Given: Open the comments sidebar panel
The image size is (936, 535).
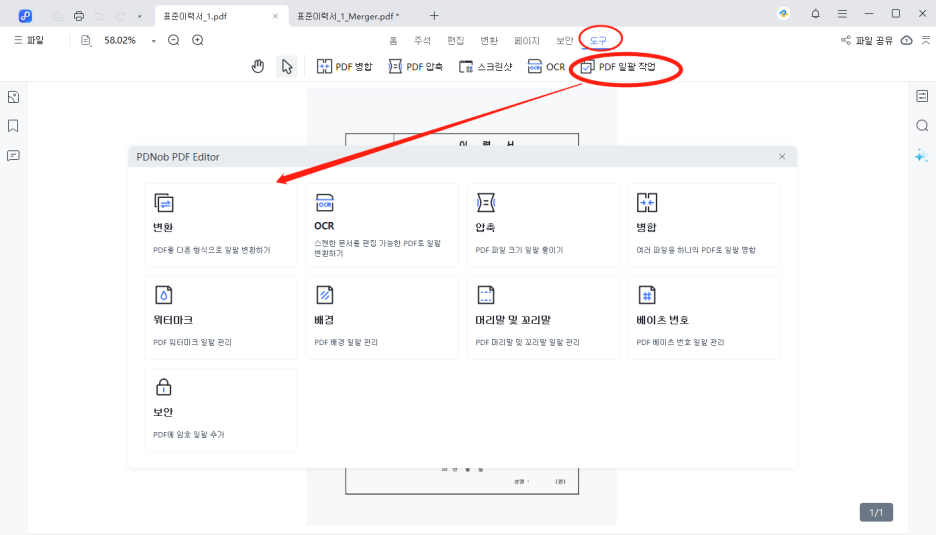Looking at the screenshot, I should (13, 156).
